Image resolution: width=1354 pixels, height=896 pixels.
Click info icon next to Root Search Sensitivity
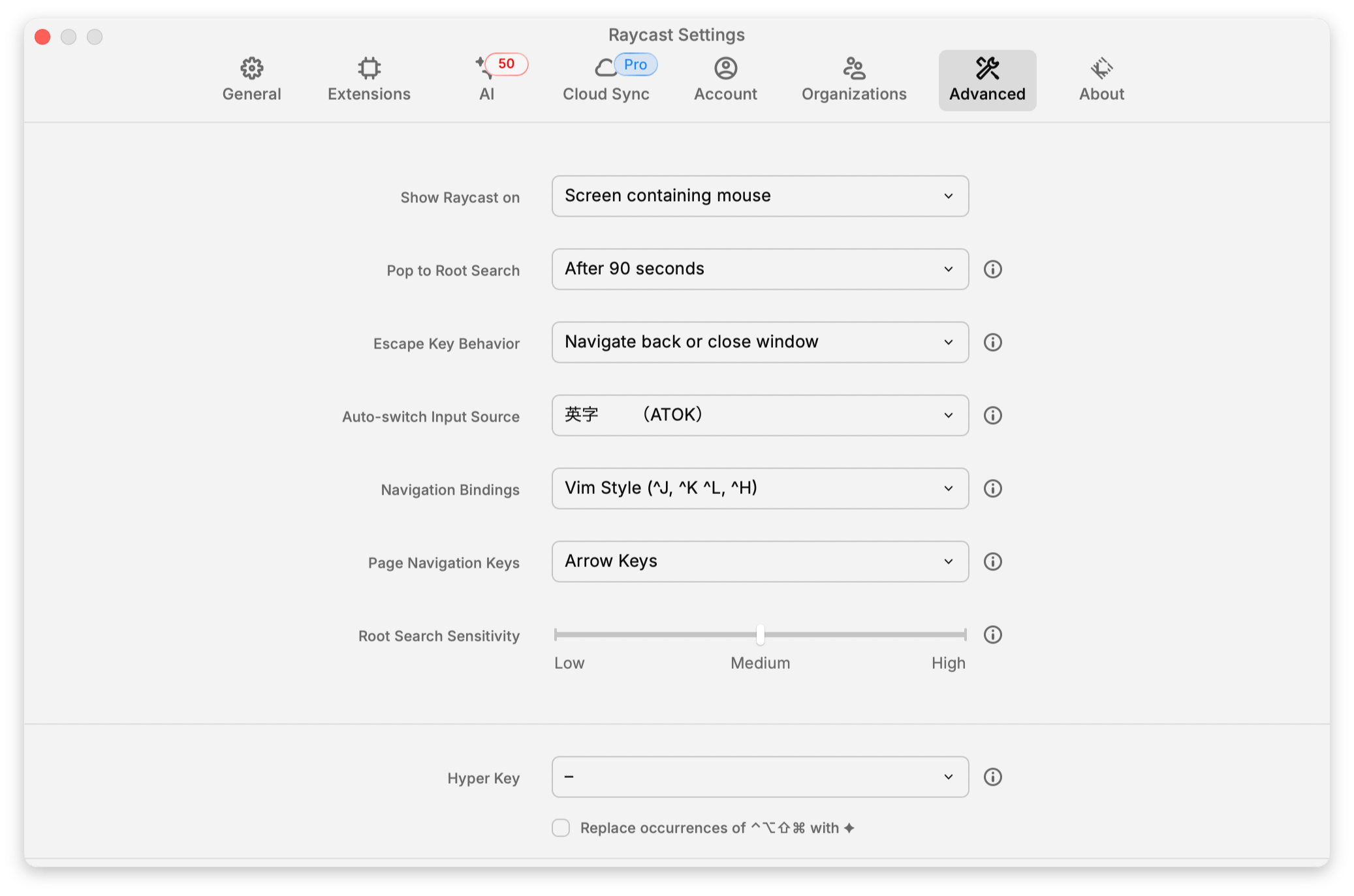(992, 635)
